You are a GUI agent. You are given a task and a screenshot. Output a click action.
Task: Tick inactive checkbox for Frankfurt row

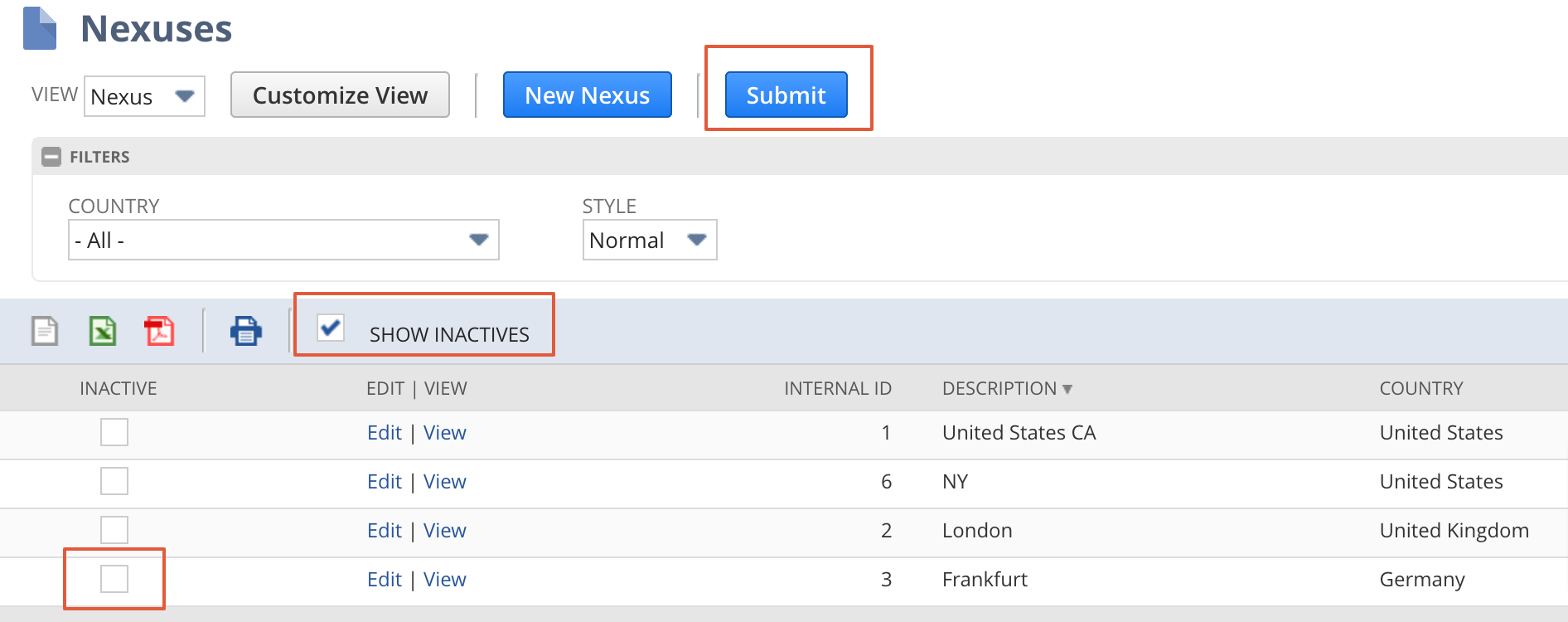click(114, 579)
